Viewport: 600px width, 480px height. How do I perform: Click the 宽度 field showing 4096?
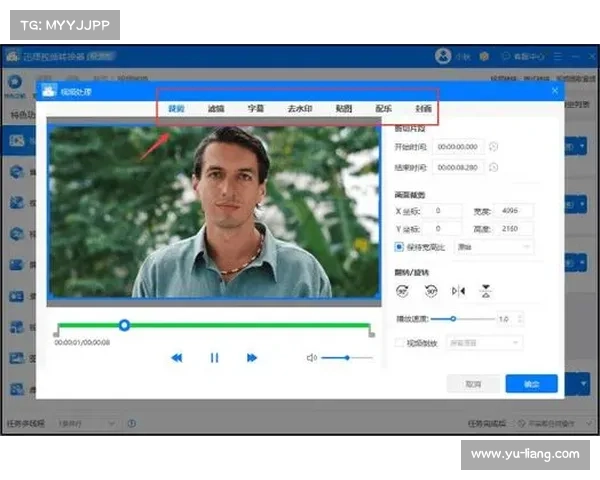coord(514,211)
